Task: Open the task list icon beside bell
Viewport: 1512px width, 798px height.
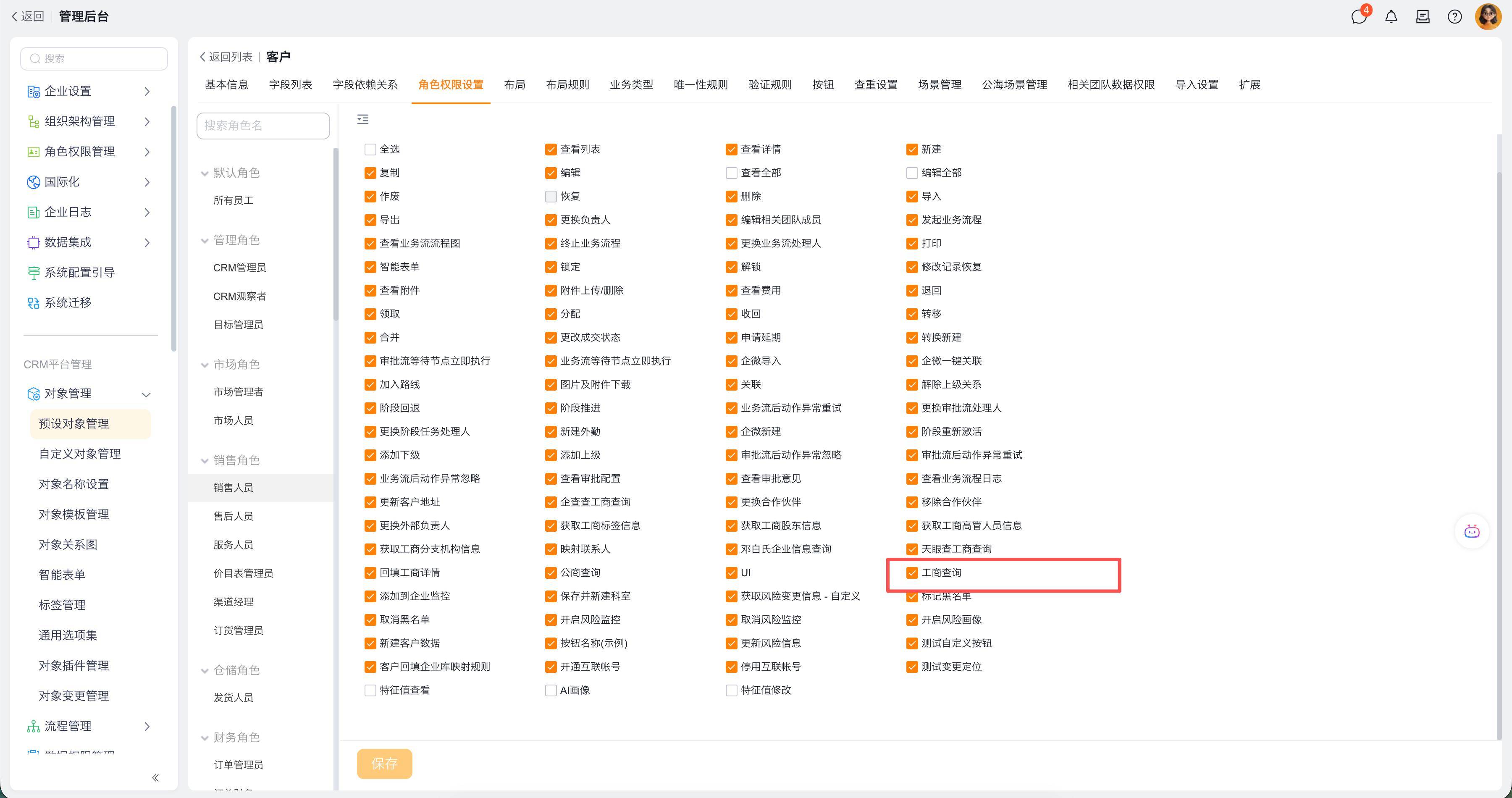Action: [x=1423, y=16]
